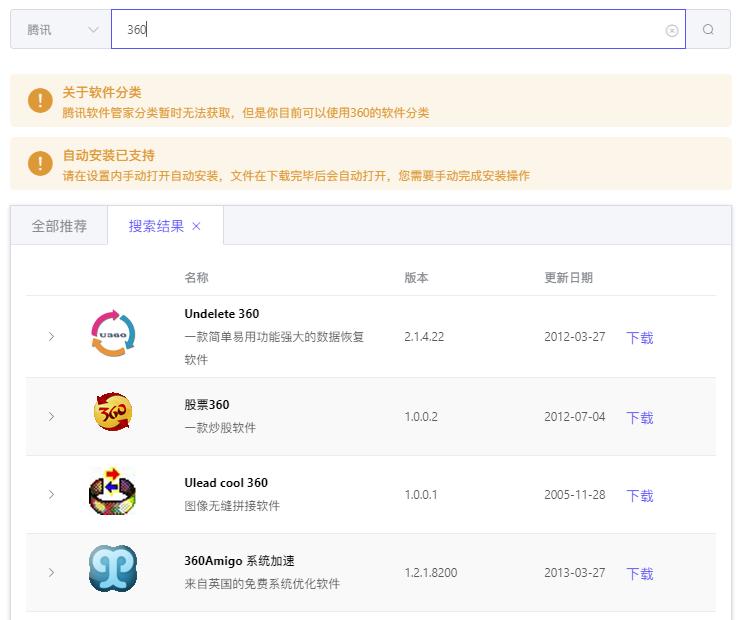Close the 搜索结果 tab

[196, 226]
